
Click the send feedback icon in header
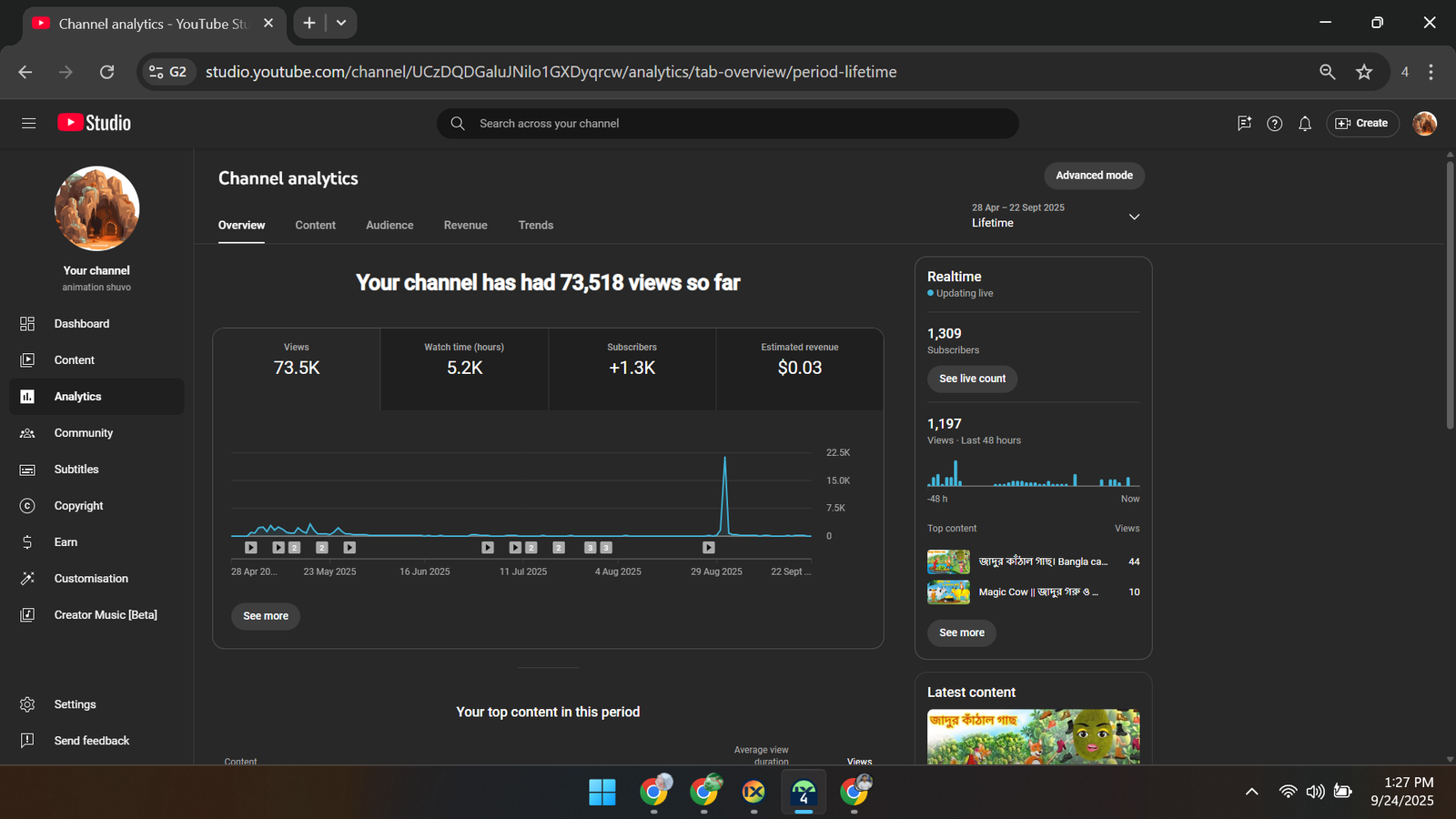pyautogui.click(x=1244, y=124)
